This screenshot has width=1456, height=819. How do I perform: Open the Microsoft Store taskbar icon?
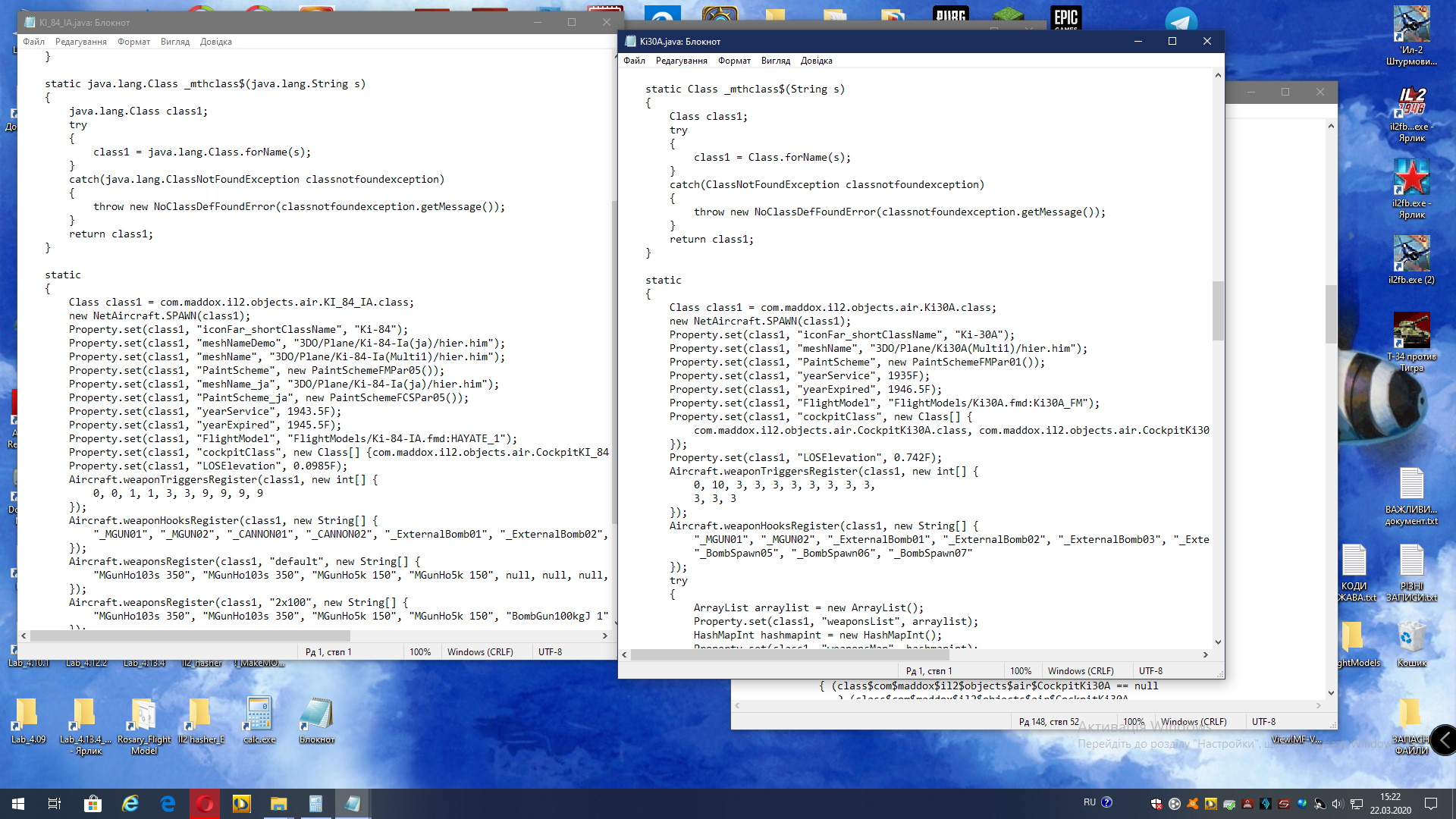click(93, 804)
